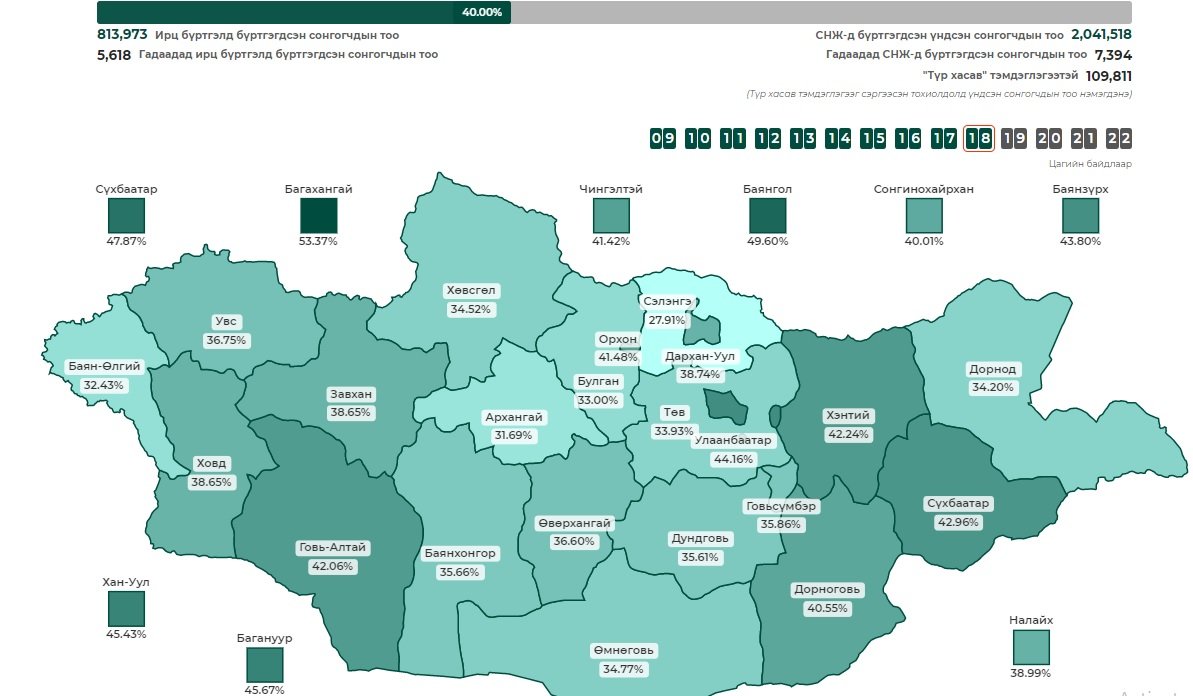Click the 40.00% turnout progress bar
This screenshot has width=1193, height=696.
click(x=304, y=12)
